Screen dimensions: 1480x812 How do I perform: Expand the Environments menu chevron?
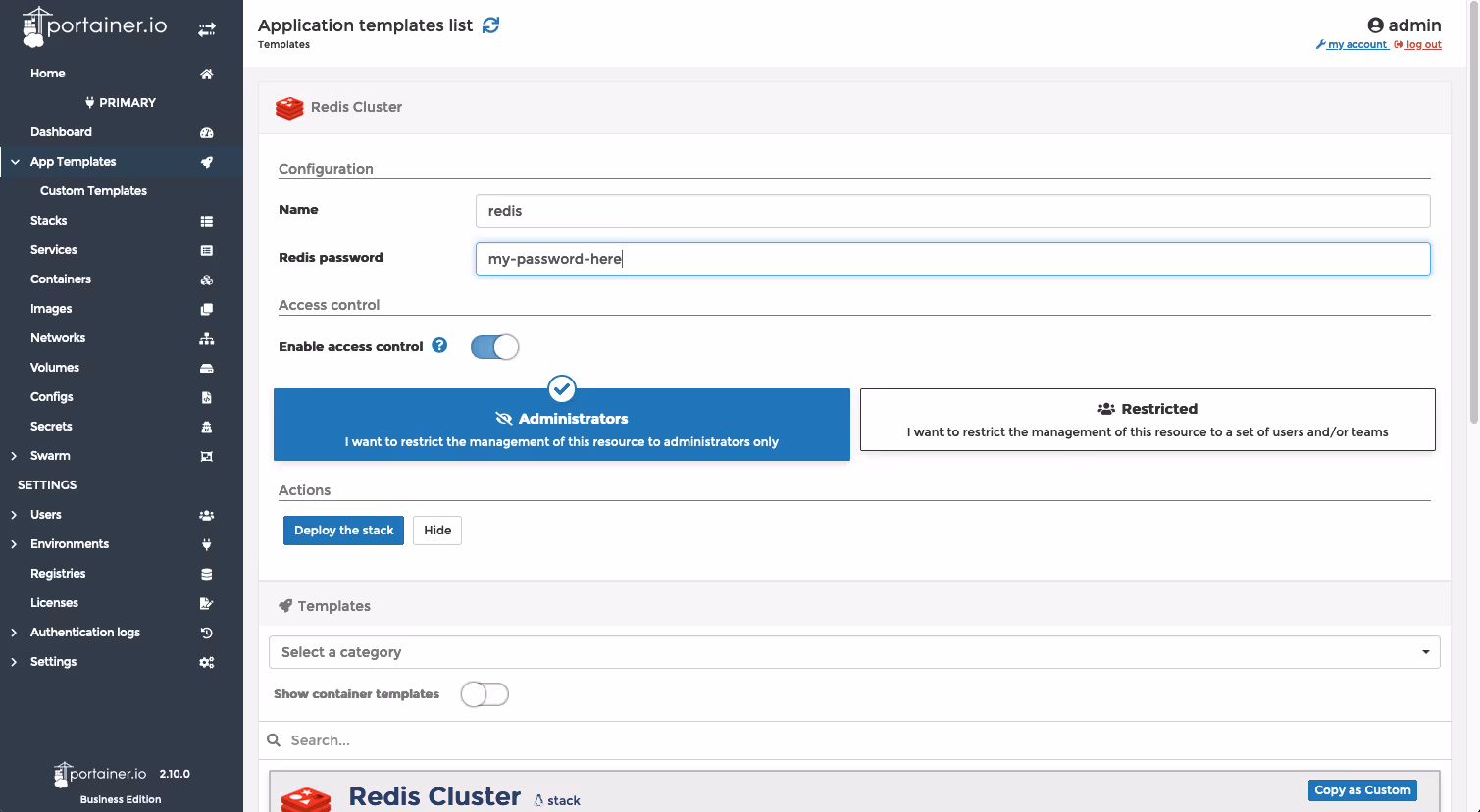click(x=14, y=544)
